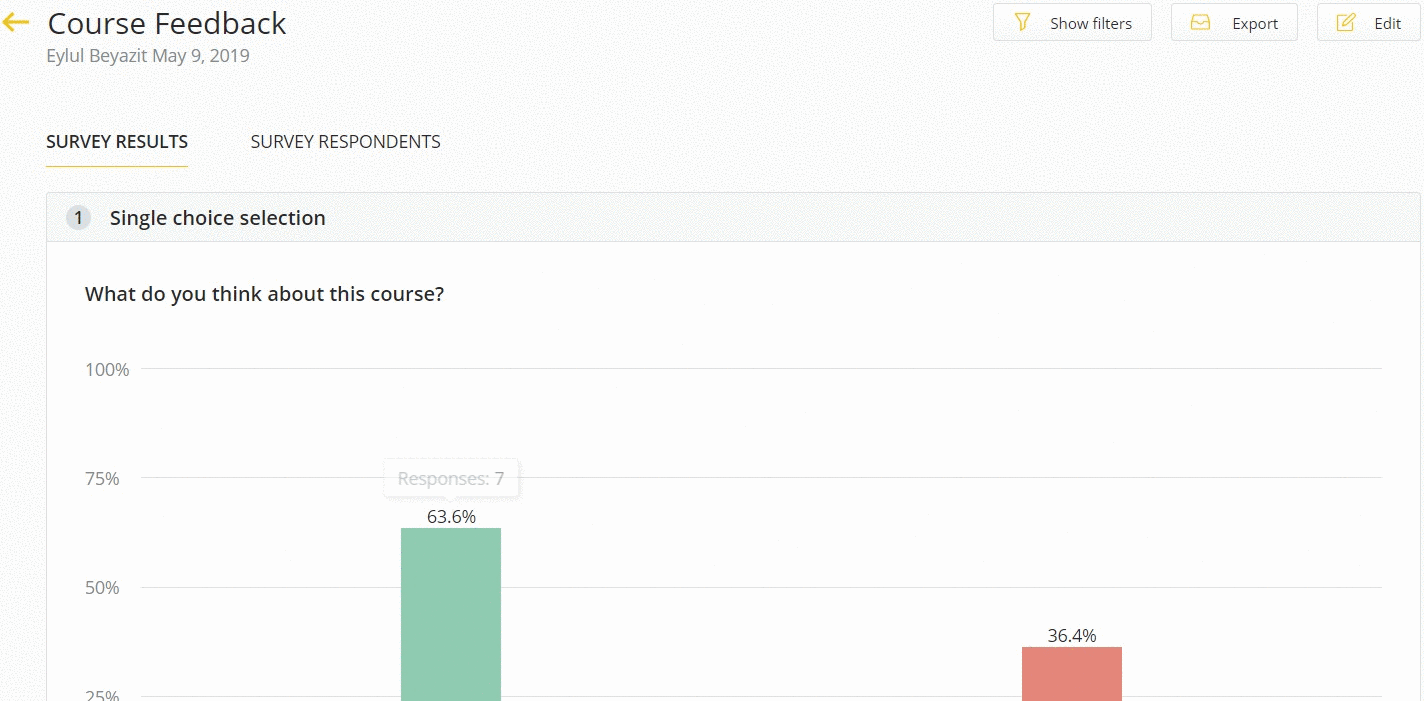
Task: Click the Course Feedback title
Action: point(167,23)
